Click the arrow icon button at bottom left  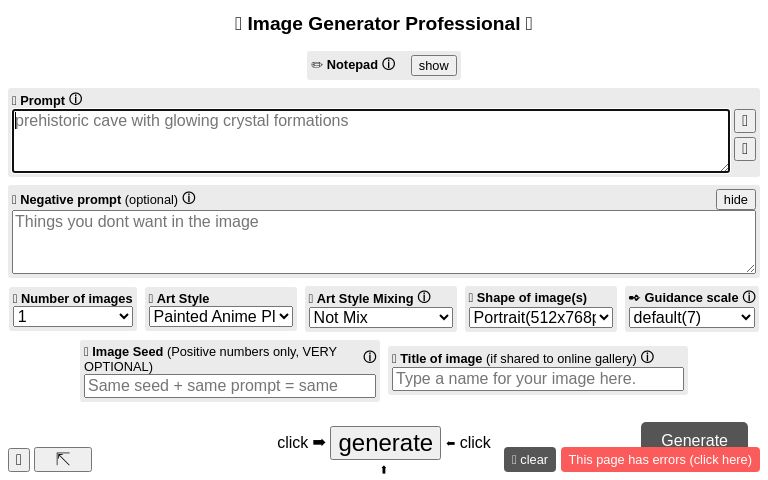[x=63, y=459]
